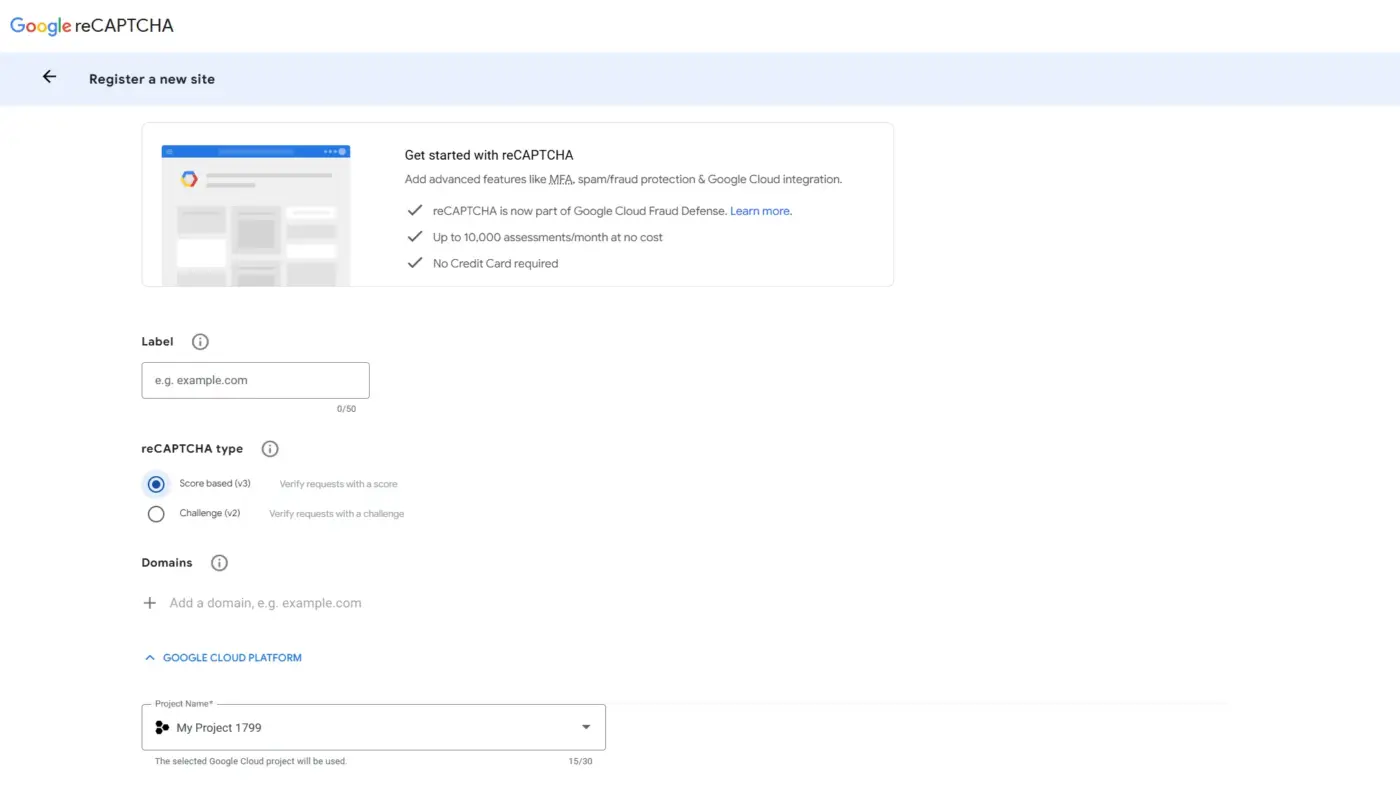Image resolution: width=1400 pixels, height=785 pixels.
Task: Click the Register a new site title
Action: tap(152, 79)
